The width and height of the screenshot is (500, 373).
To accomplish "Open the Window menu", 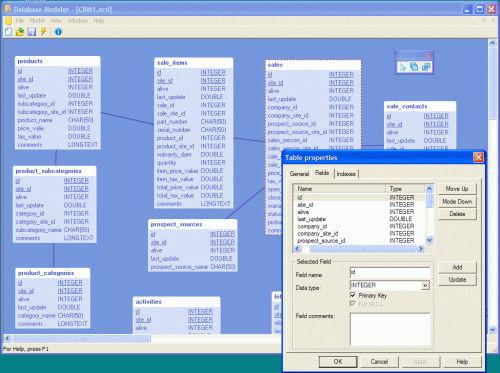I will [x=77, y=21].
